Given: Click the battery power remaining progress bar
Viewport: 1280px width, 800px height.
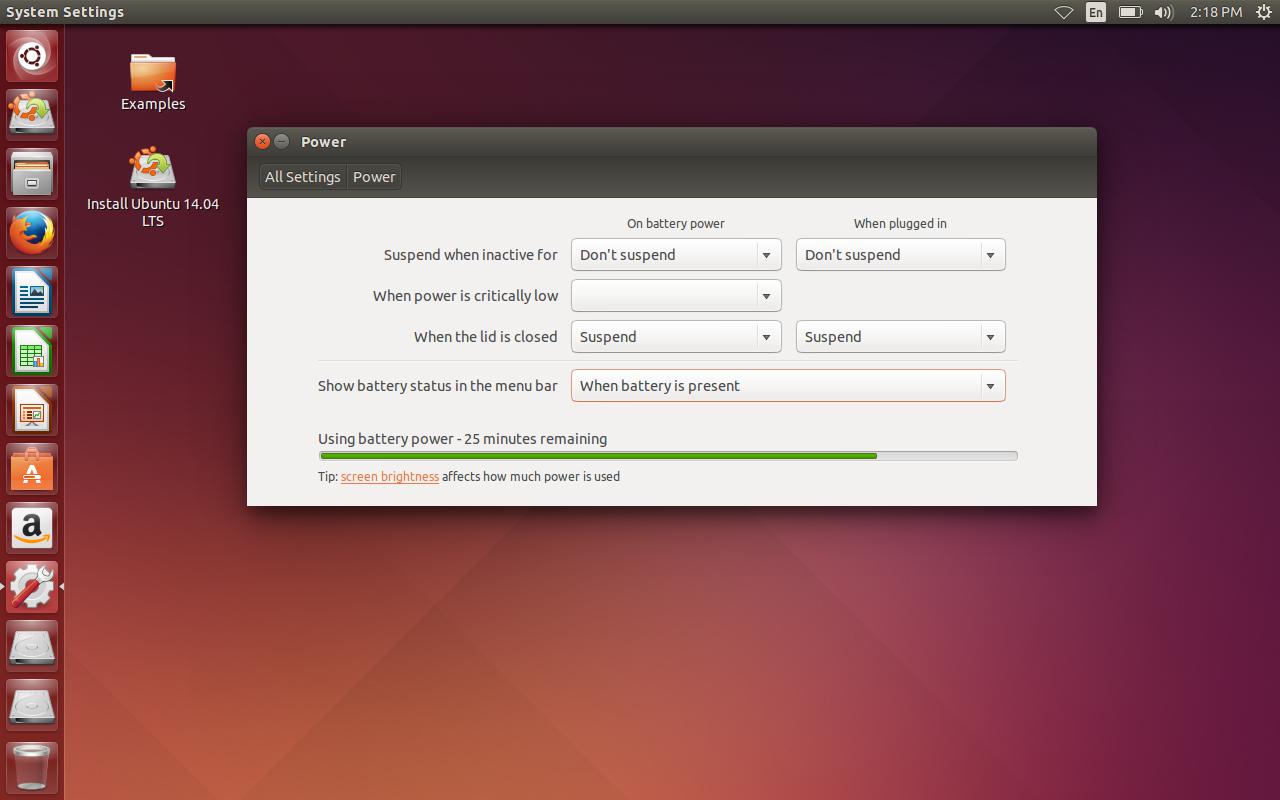Looking at the screenshot, I should coord(667,456).
